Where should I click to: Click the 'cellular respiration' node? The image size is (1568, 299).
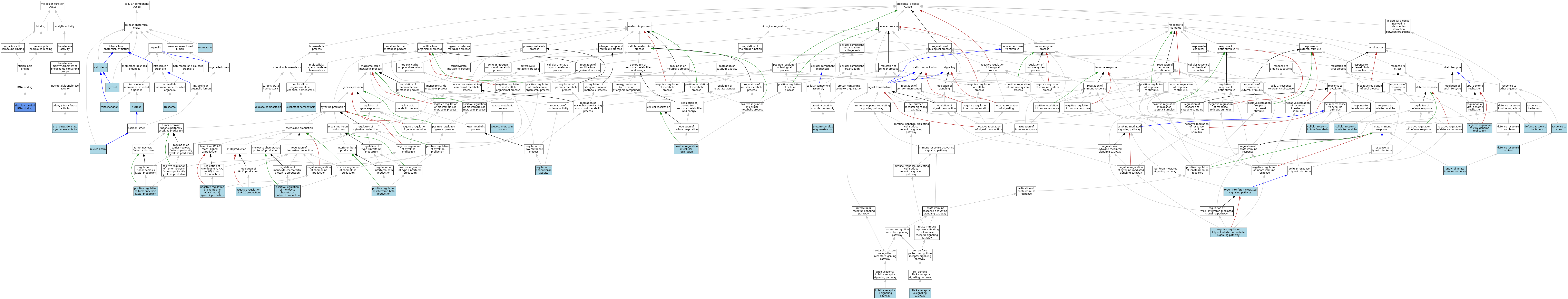659,107
